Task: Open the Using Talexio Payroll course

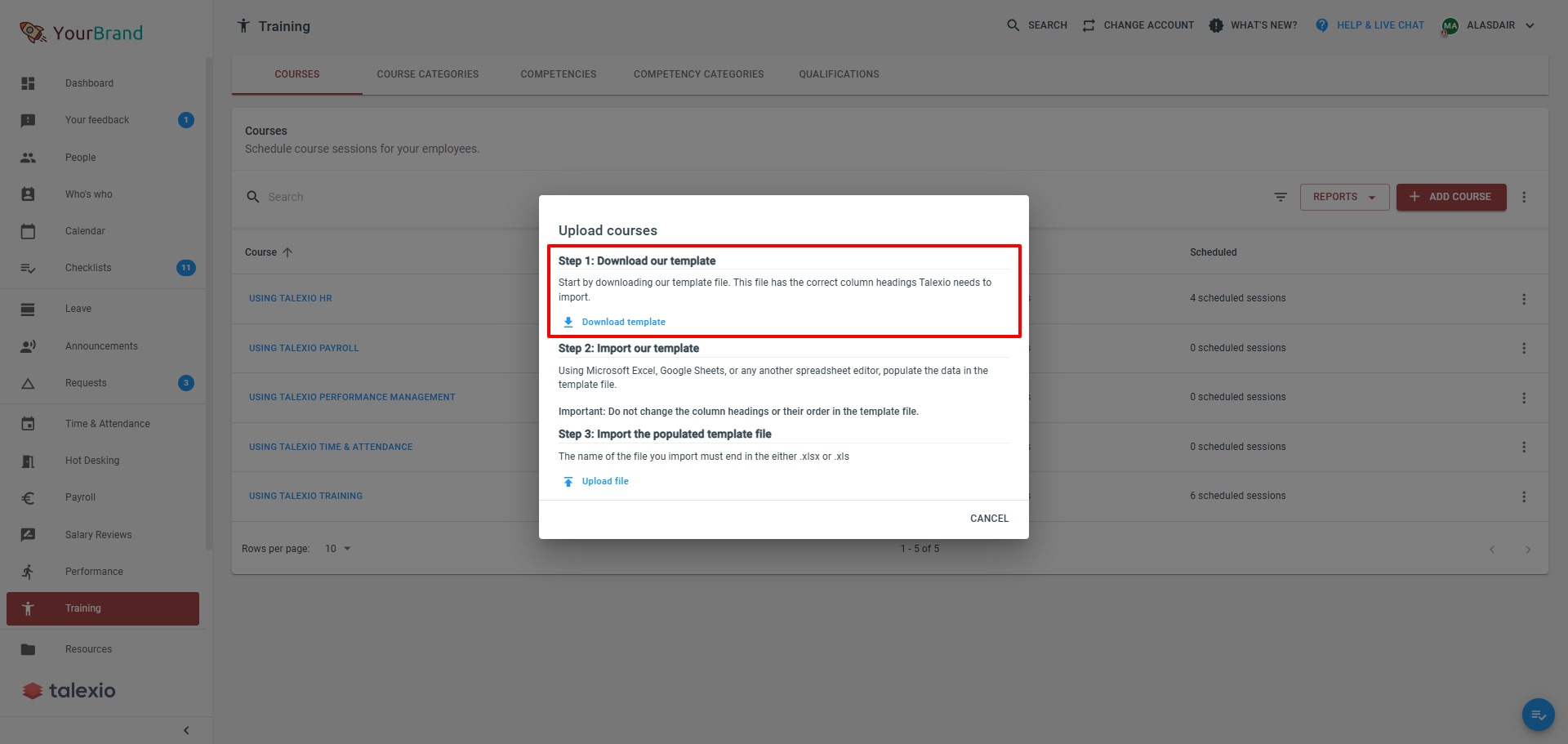Action: 304,348
